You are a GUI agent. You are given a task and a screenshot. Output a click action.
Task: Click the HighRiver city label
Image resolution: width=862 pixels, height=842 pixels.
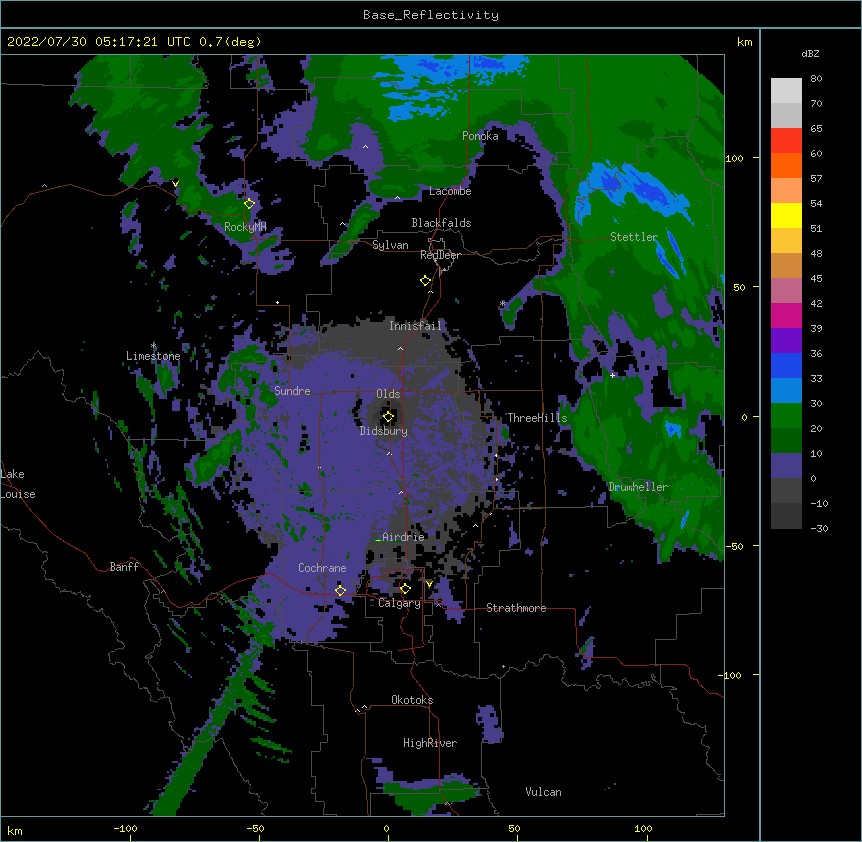pyautogui.click(x=430, y=743)
